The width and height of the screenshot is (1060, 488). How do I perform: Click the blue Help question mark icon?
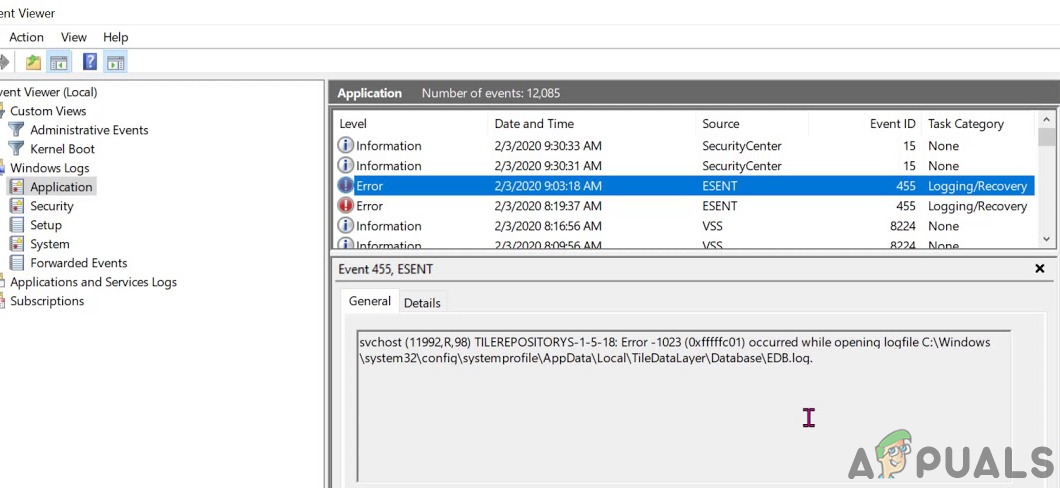[90, 63]
